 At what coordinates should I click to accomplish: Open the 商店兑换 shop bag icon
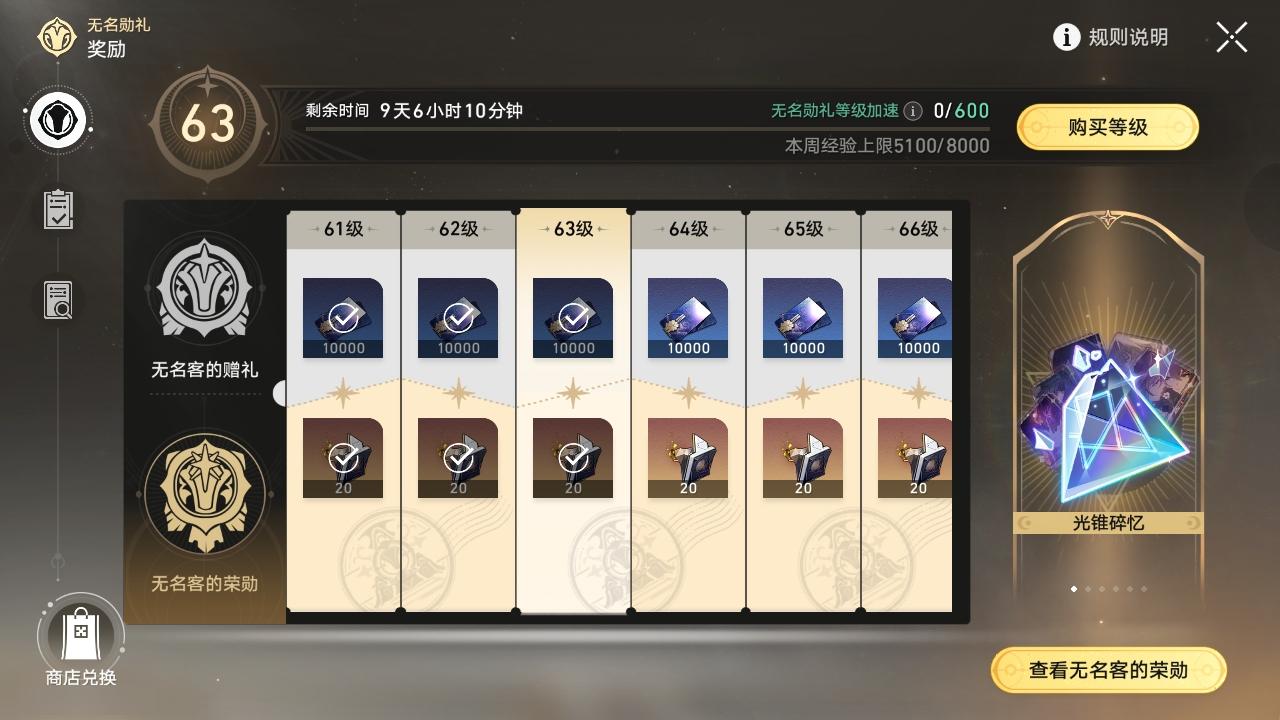coord(81,633)
